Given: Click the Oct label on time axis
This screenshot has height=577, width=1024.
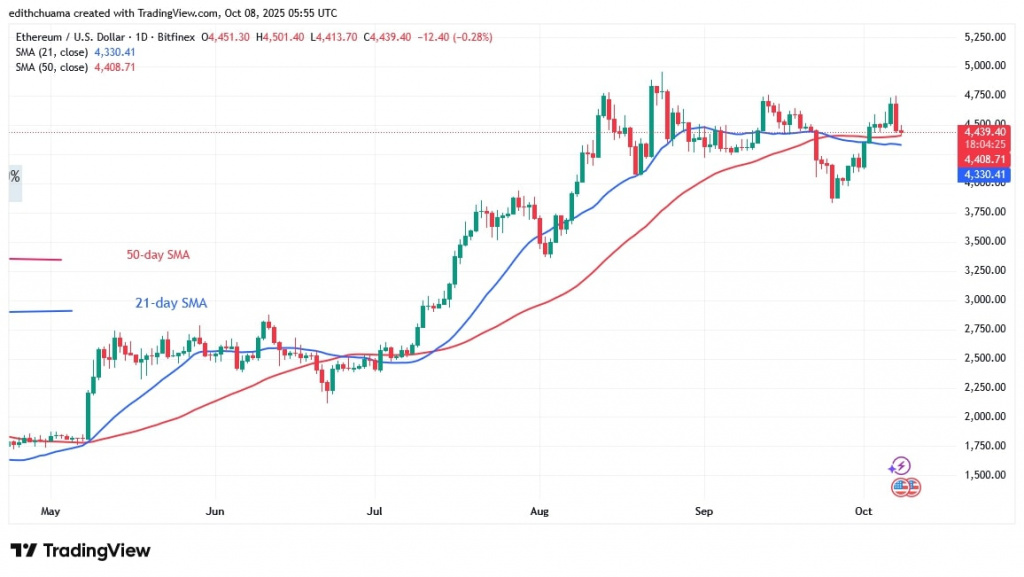Looking at the screenshot, I should point(864,511).
